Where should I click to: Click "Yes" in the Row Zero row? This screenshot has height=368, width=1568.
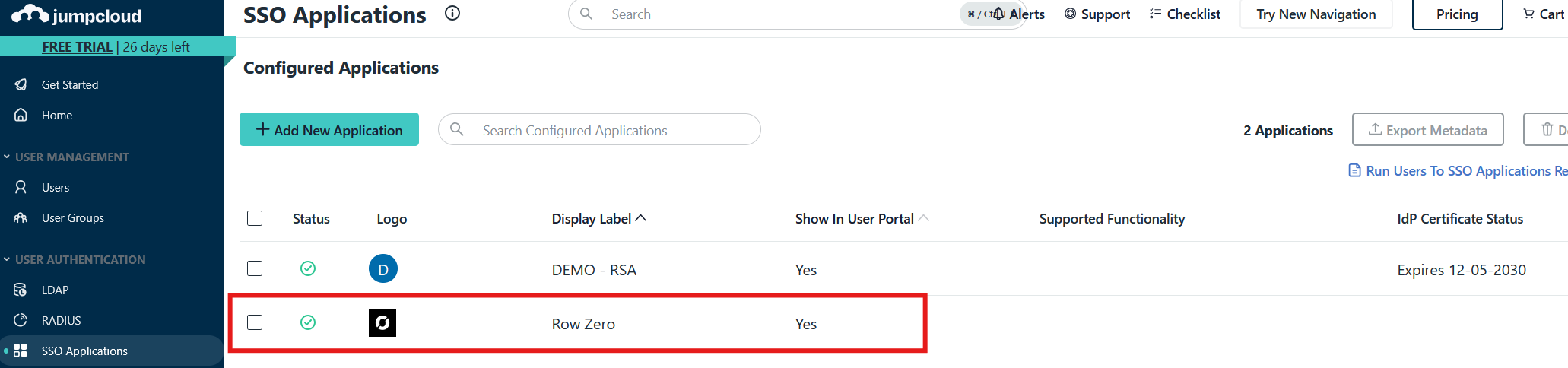(x=806, y=324)
